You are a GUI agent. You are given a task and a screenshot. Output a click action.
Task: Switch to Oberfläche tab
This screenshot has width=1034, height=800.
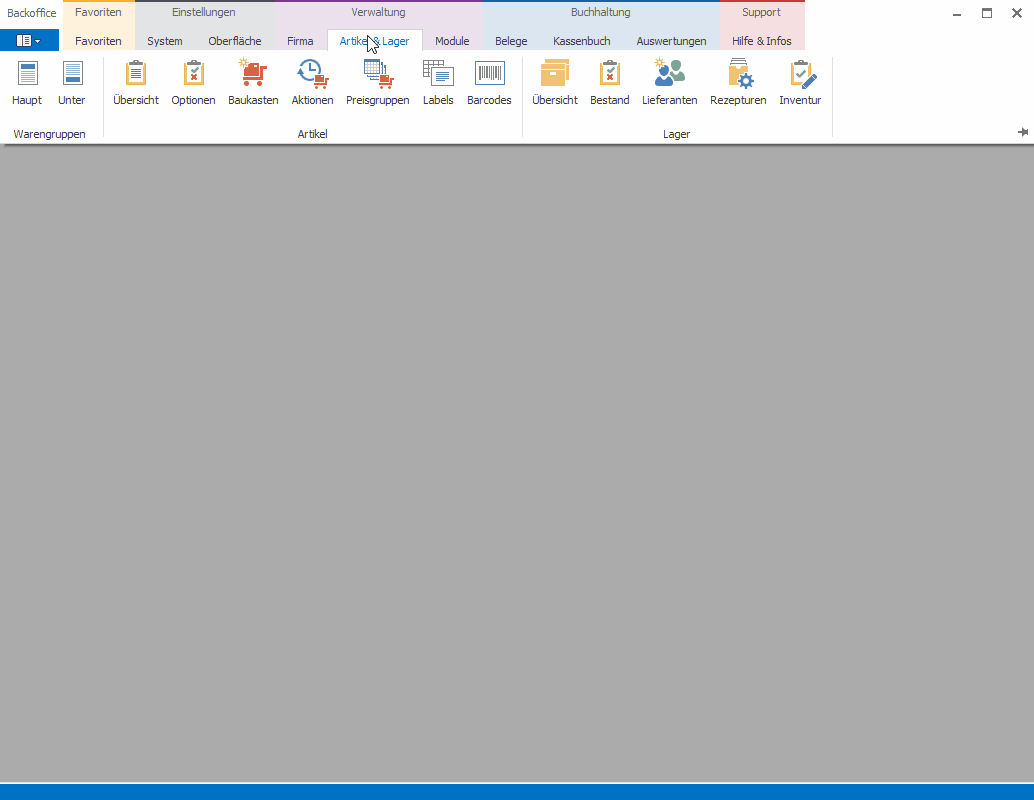pyautogui.click(x=235, y=41)
